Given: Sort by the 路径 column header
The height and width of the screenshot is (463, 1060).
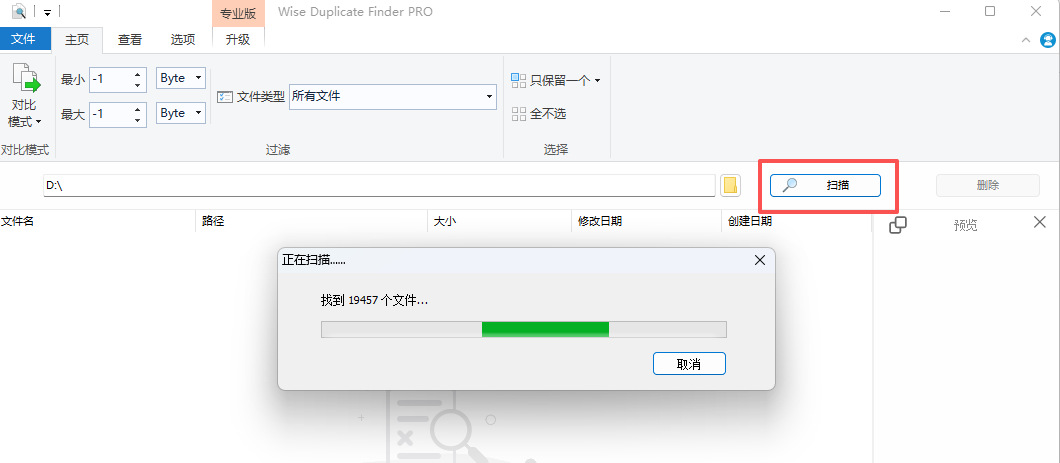Looking at the screenshot, I should tap(312, 221).
